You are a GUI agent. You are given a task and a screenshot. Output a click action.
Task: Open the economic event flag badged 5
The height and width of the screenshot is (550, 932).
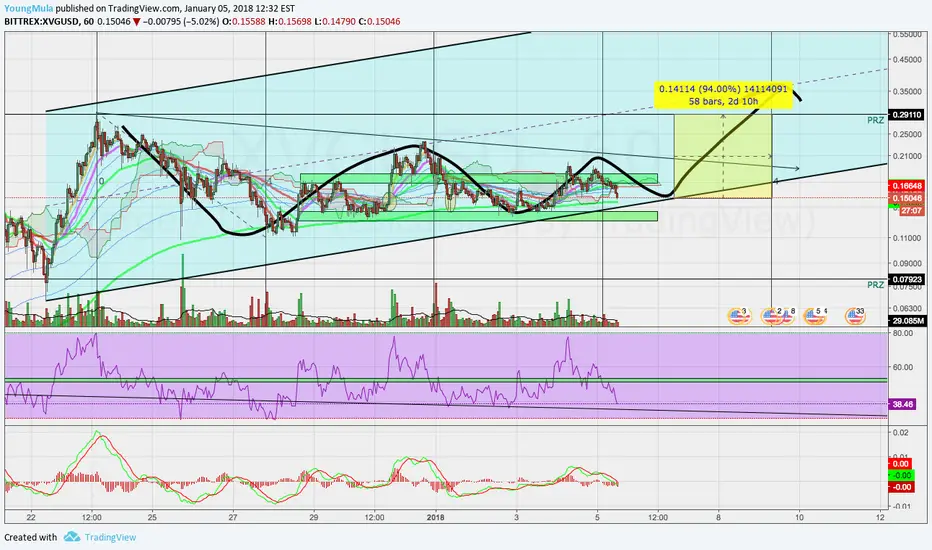813,316
